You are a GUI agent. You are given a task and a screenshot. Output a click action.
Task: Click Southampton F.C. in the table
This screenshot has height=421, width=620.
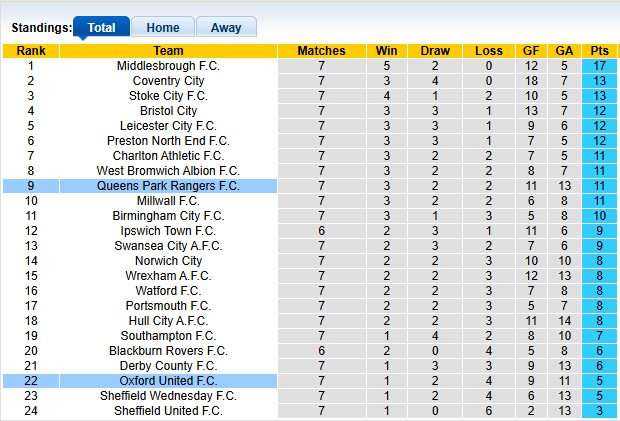168,336
